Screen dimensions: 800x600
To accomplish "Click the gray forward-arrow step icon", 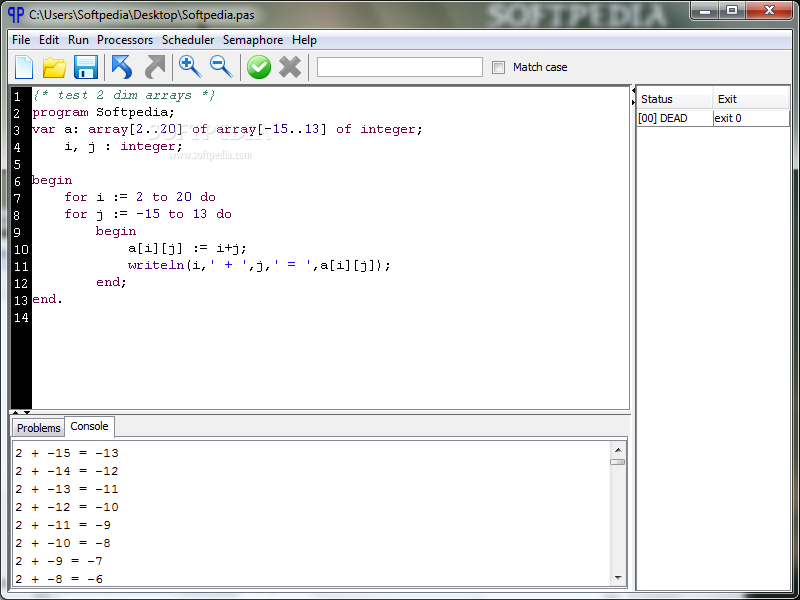I will (x=154, y=67).
